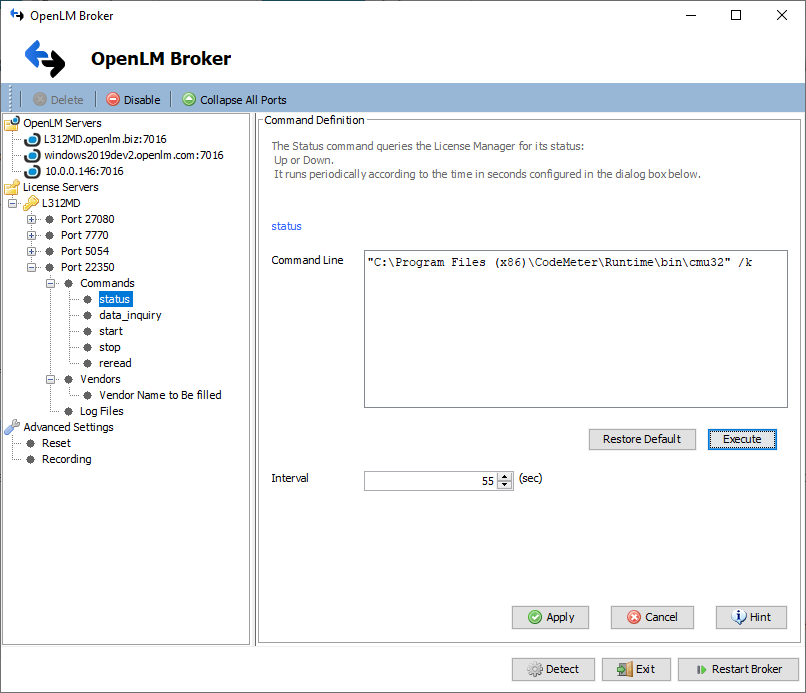Expand the Port 27080 node
The height and width of the screenshot is (693, 806).
point(32,219)
